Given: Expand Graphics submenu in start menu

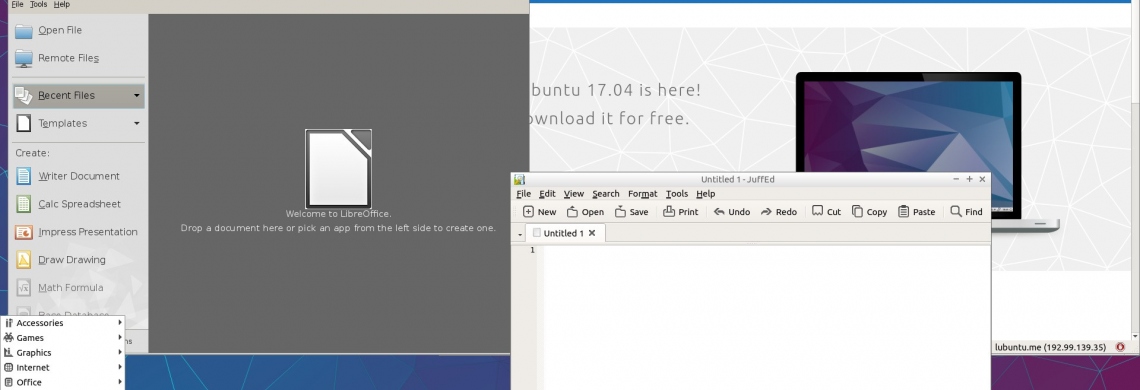Looking at the screenshot, I should (63, 353).
